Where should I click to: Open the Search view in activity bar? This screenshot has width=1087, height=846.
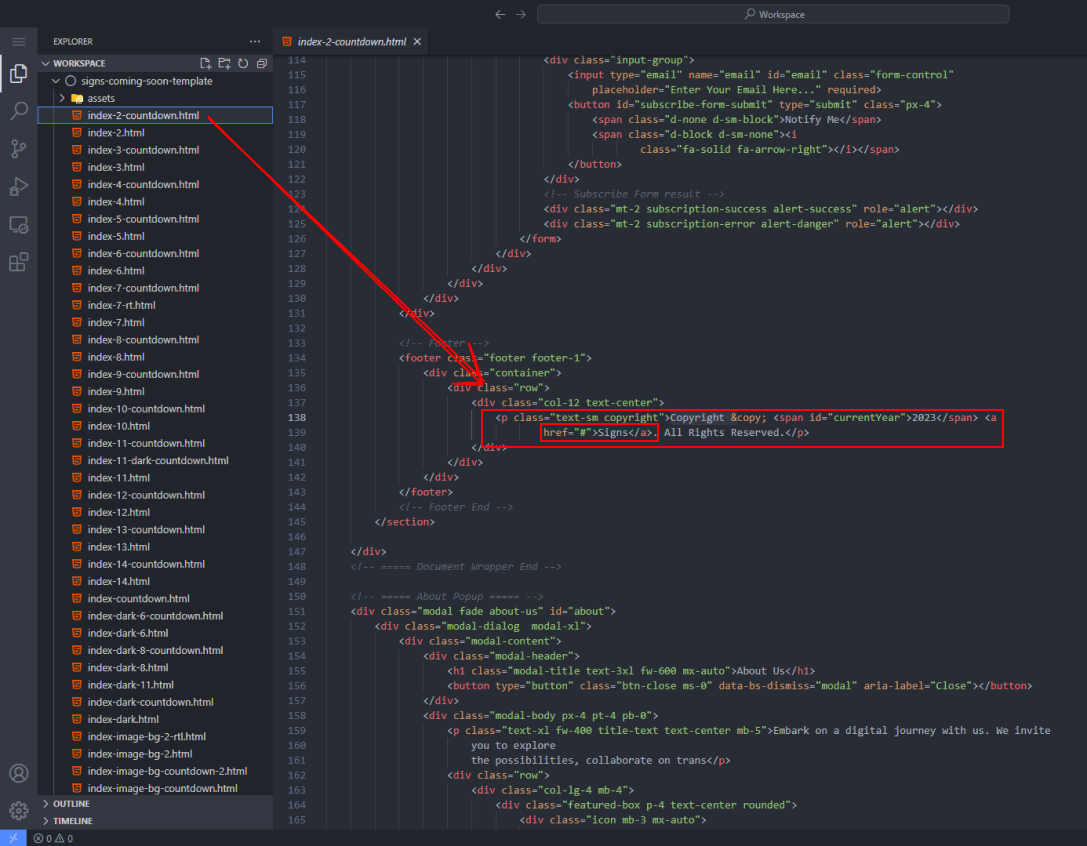coord(18,111)
